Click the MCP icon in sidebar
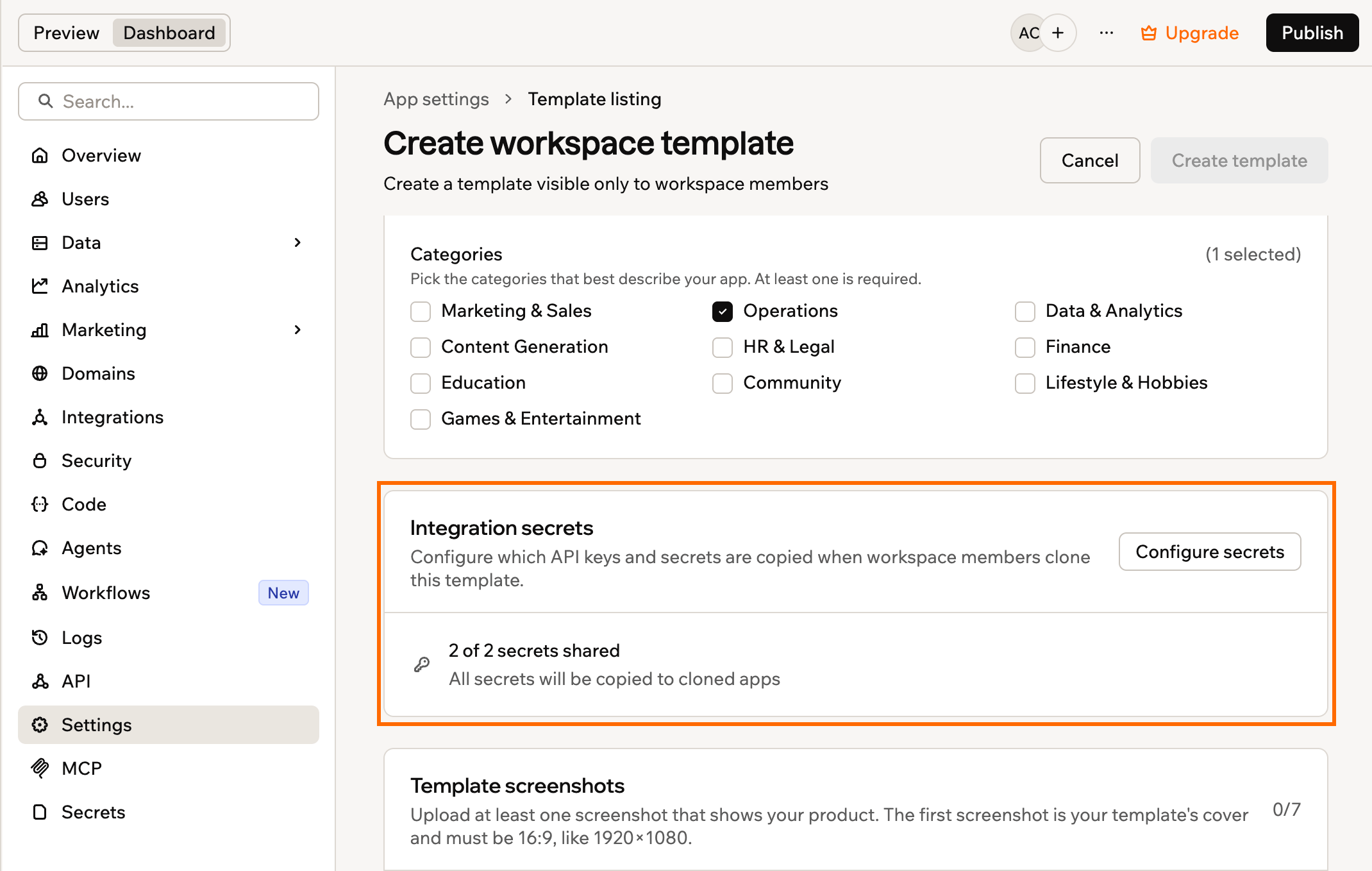1372x871 pixels. click(40, 768)
